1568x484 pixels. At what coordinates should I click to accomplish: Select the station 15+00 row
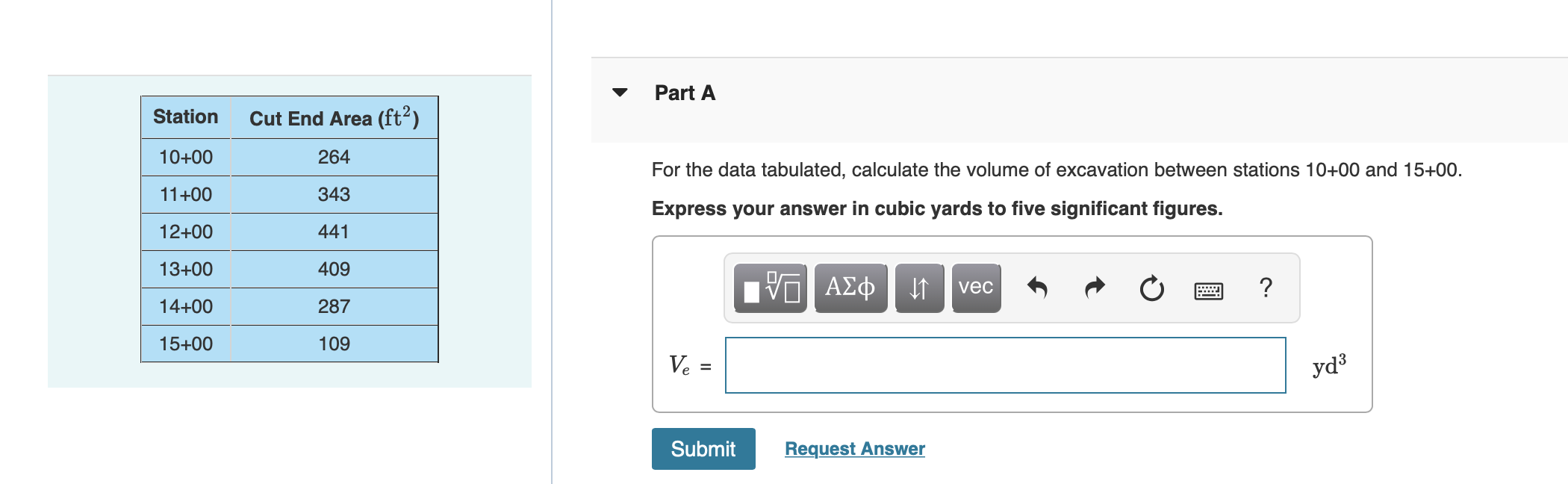[x=185, y=344]
